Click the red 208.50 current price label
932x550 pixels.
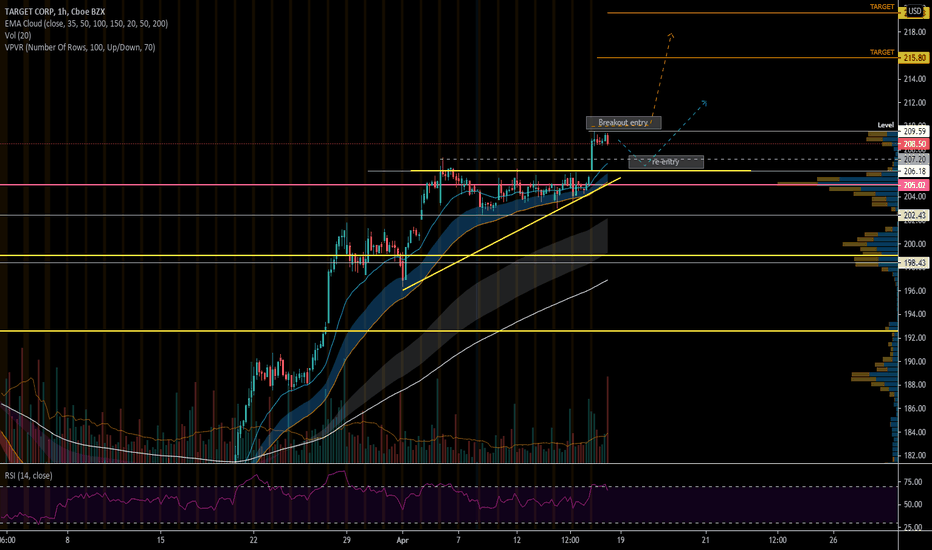tap(914, 144)
